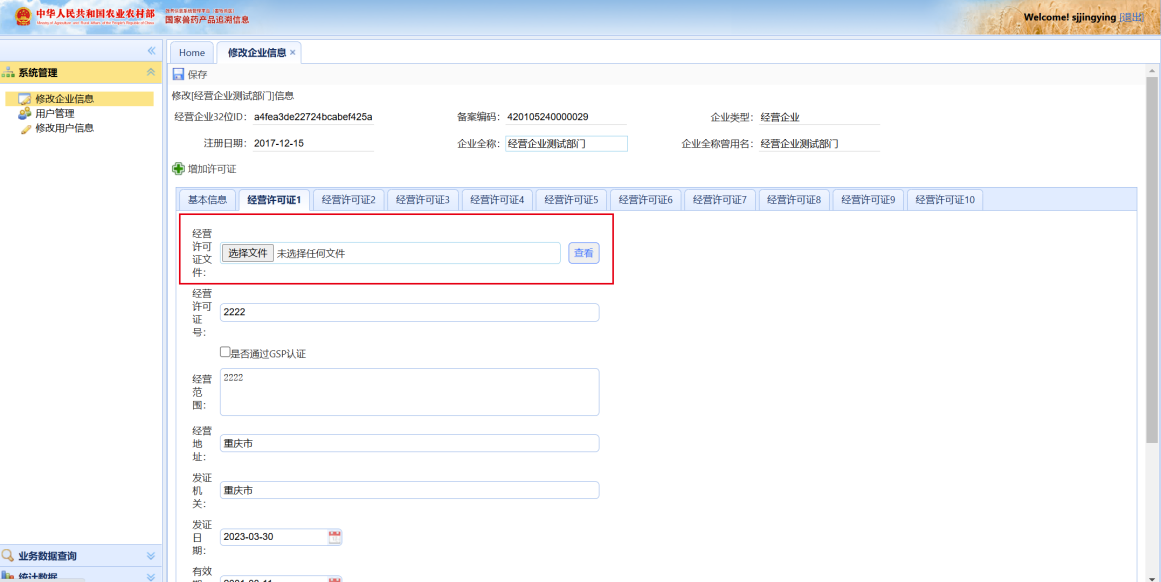Image resolution: width=1161 pixels, height=582 pixels.
Task: Close the 修改企业信息 tab
Action: [293, 53]
